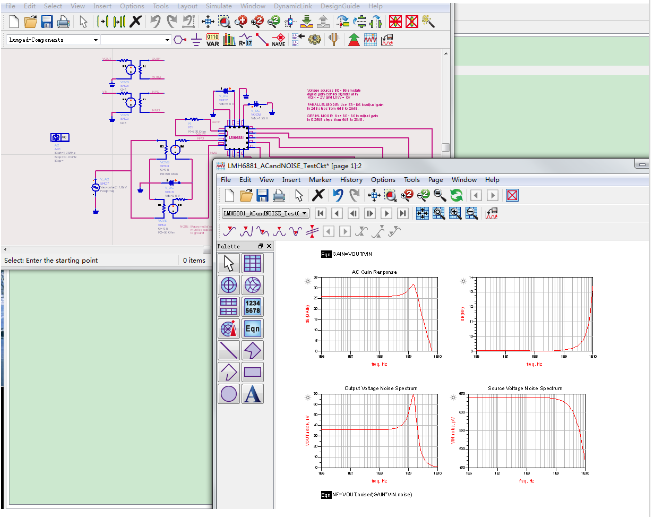Screen dimensions: 651x517
Task: Open the component history dropdown
Action: (167, 40)
